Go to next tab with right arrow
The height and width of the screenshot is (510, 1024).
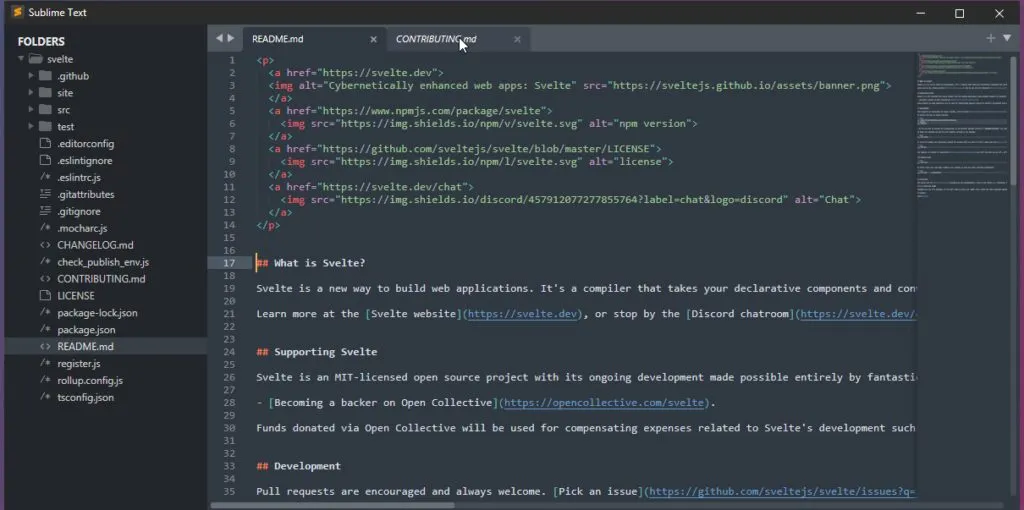[231, 39]
